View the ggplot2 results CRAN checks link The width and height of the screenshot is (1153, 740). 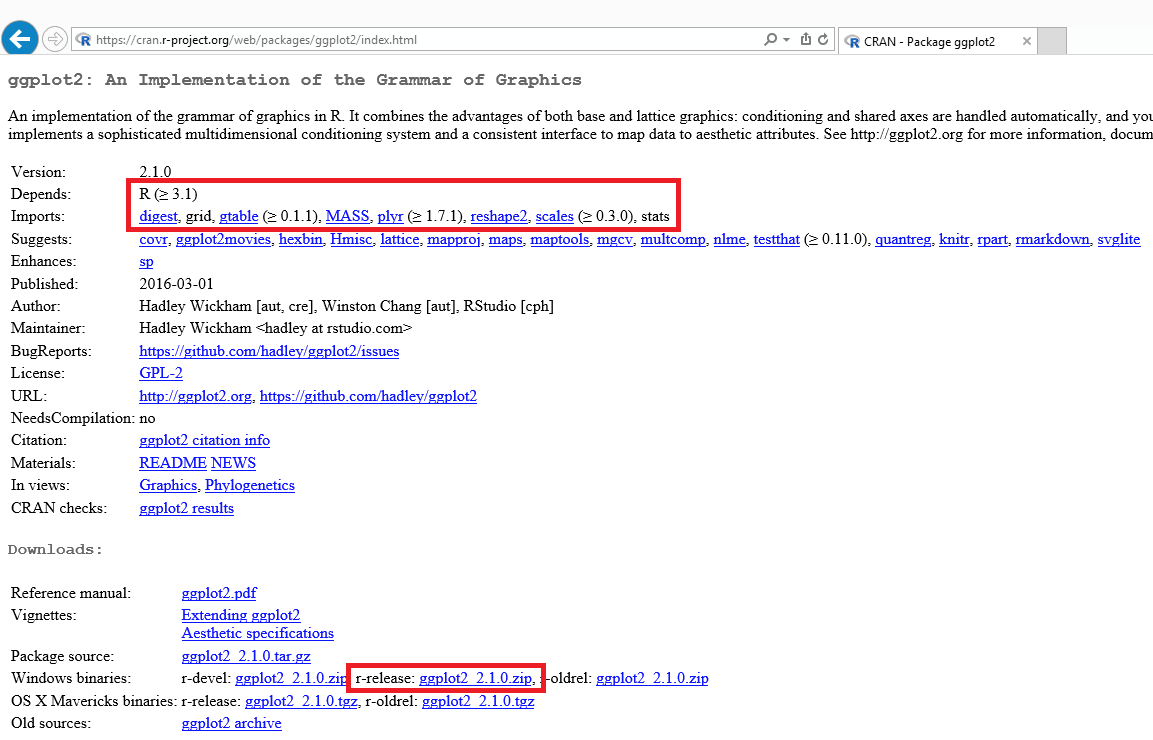pyautogui.click(x=186, y=508)
